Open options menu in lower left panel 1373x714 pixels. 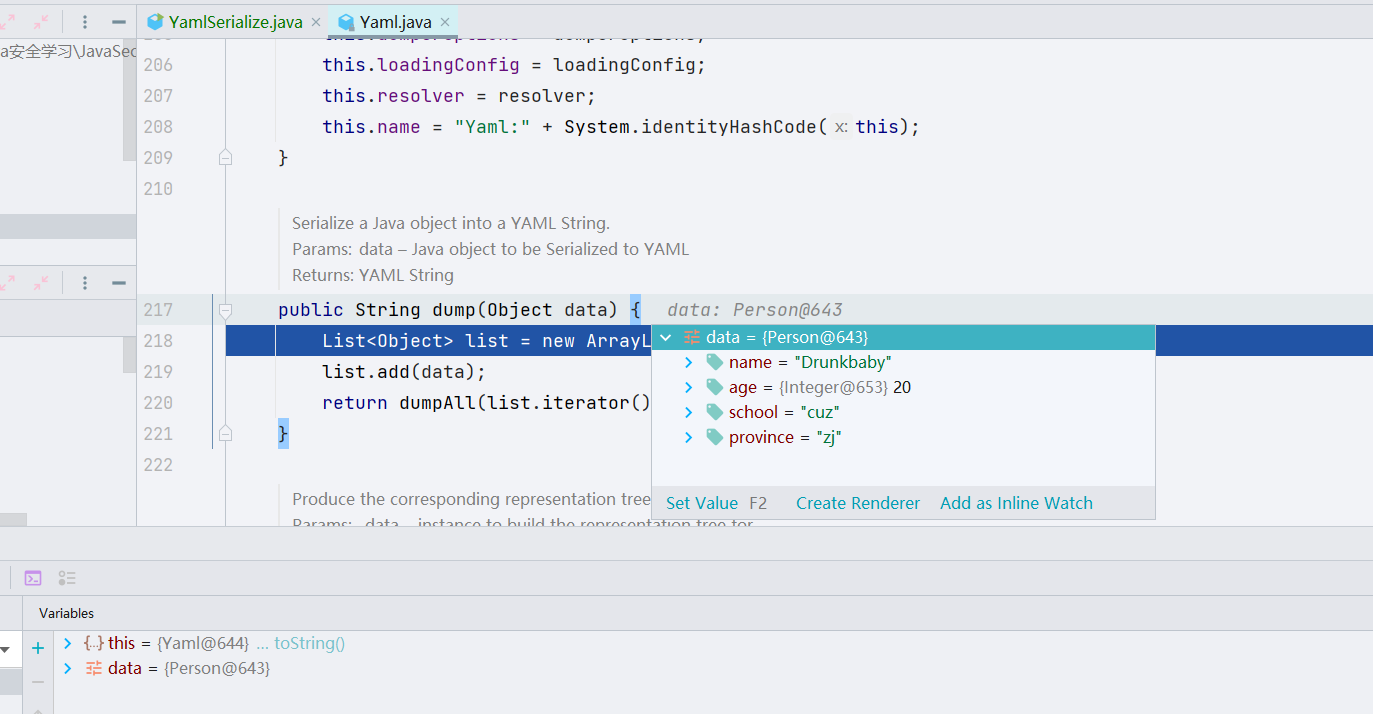pos(85,283)
